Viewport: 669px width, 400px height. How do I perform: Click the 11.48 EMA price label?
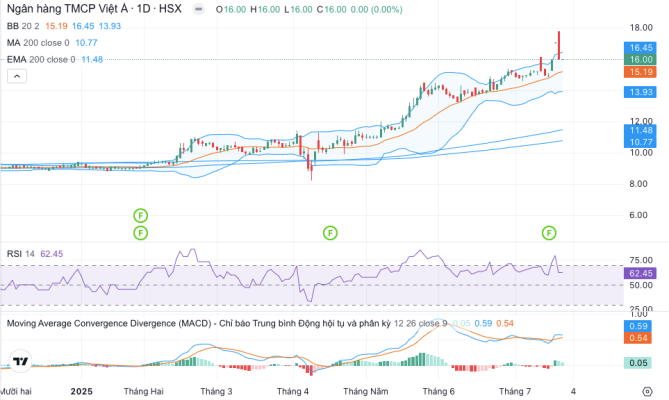pos(640,130)
